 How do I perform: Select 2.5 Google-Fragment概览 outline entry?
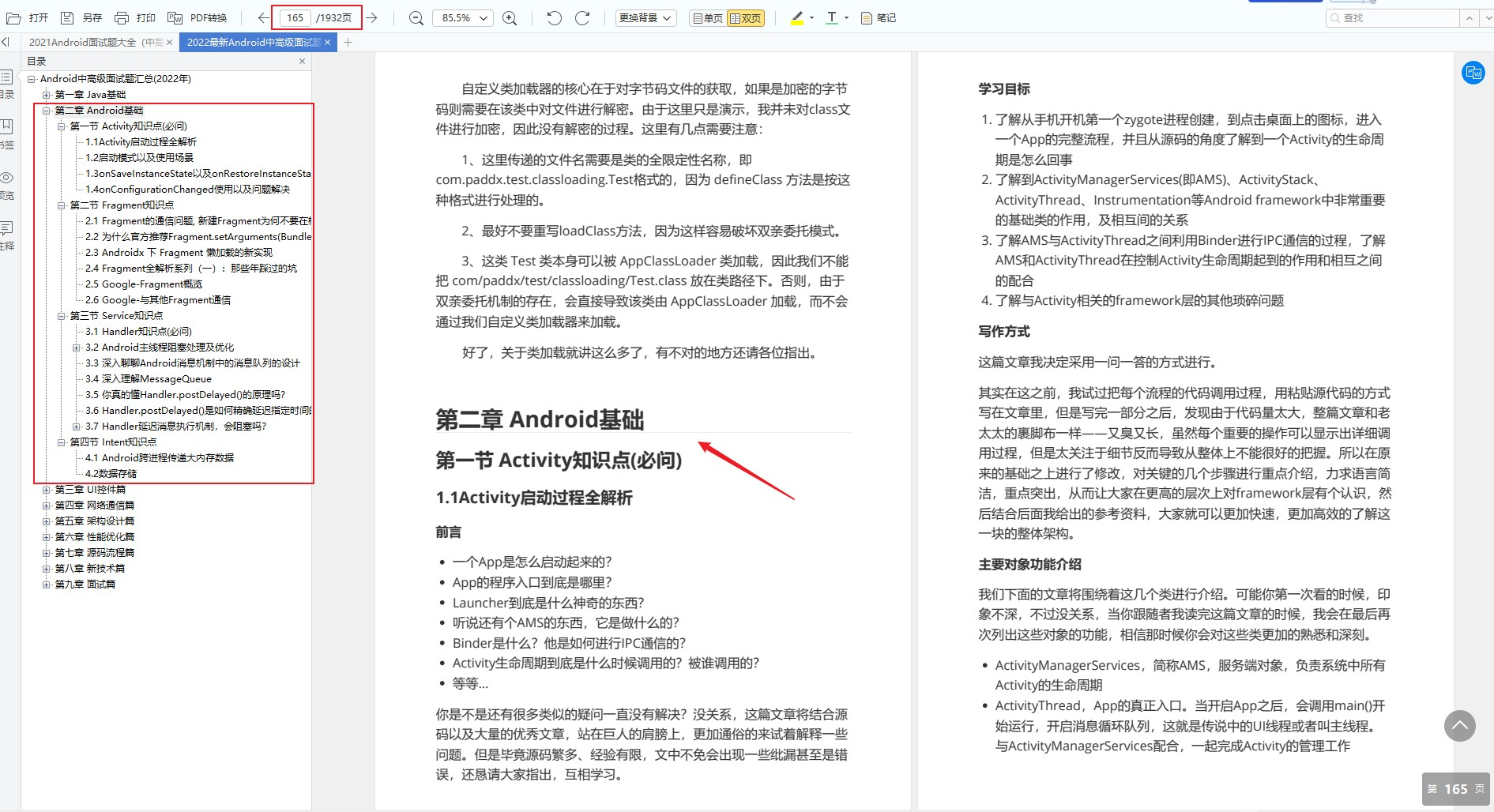(x=144, y=284)
